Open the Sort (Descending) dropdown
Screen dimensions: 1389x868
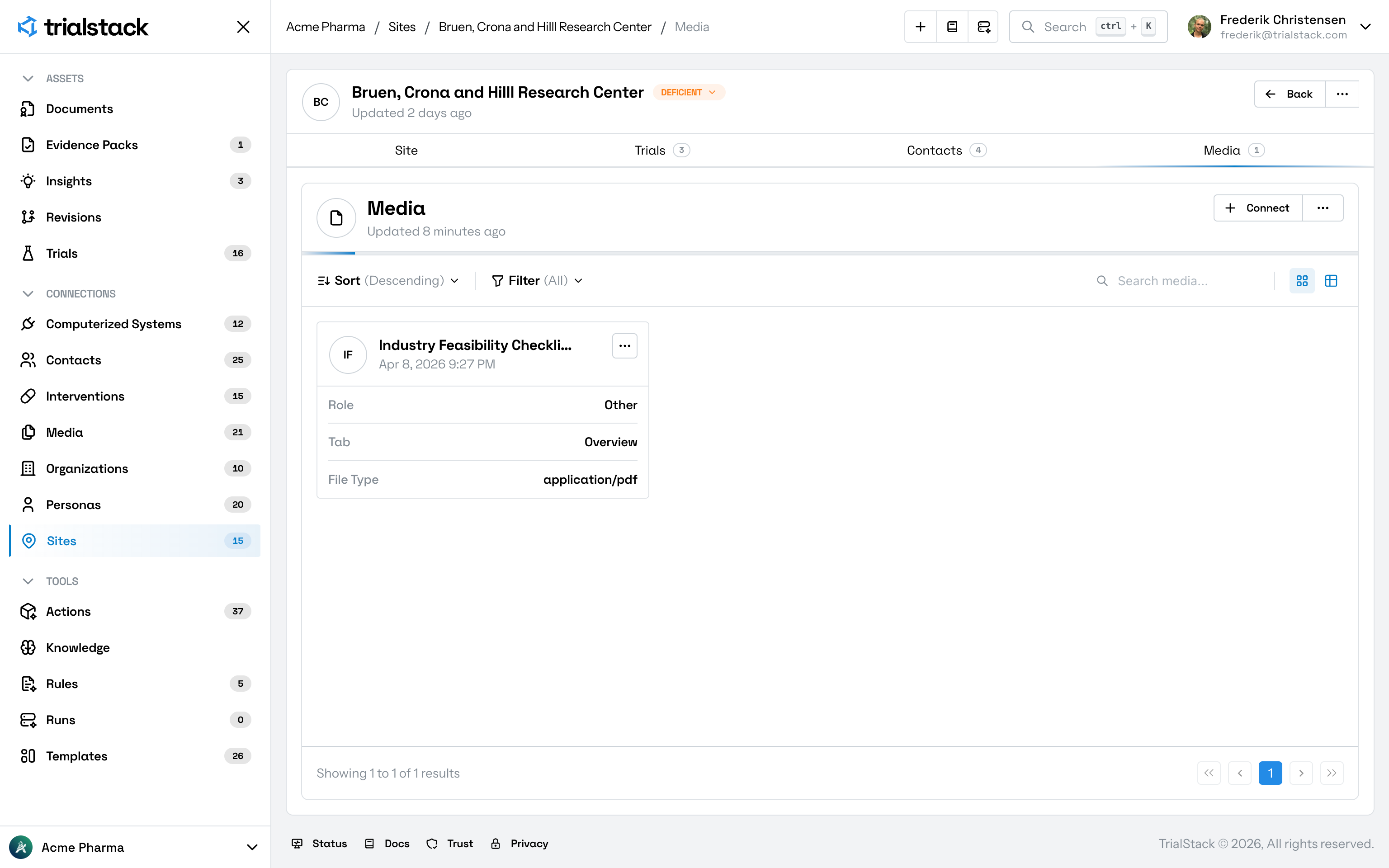point(388,281)
